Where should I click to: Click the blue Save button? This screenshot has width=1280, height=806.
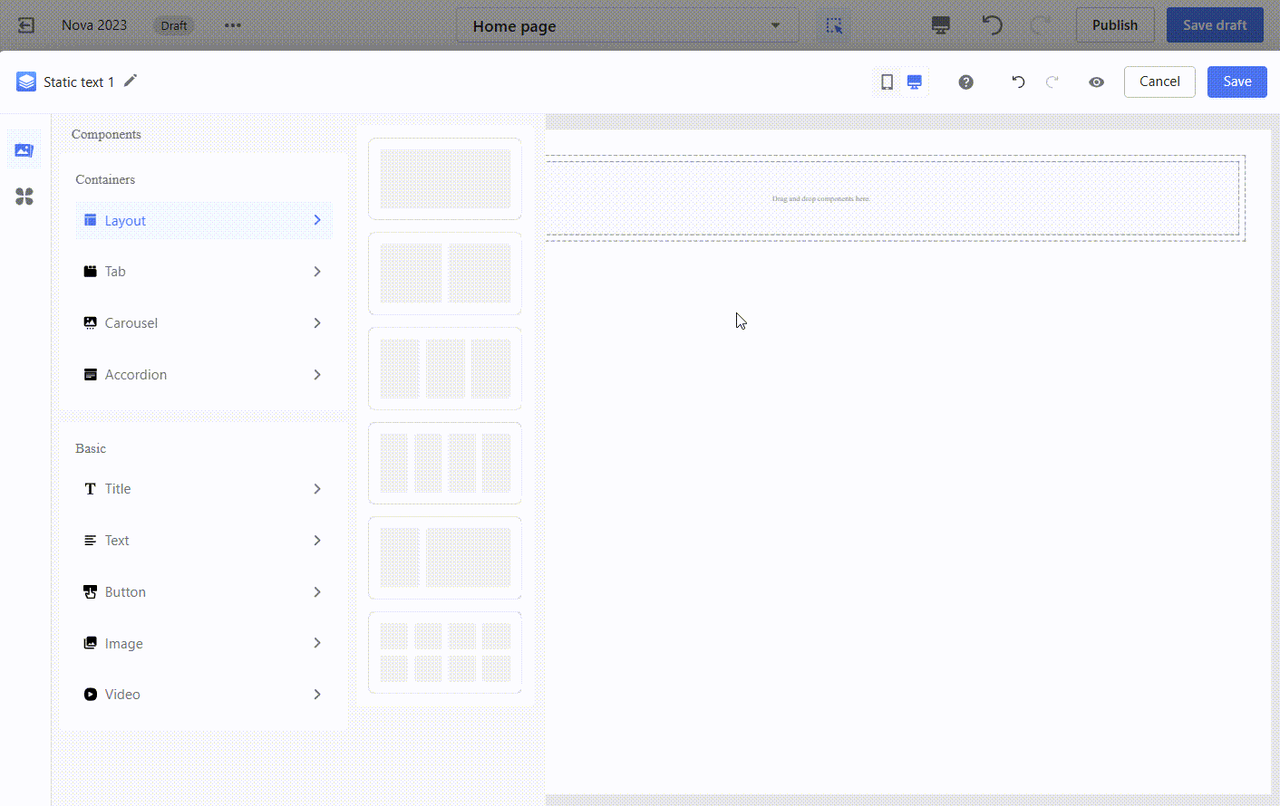pos(1237,82)
